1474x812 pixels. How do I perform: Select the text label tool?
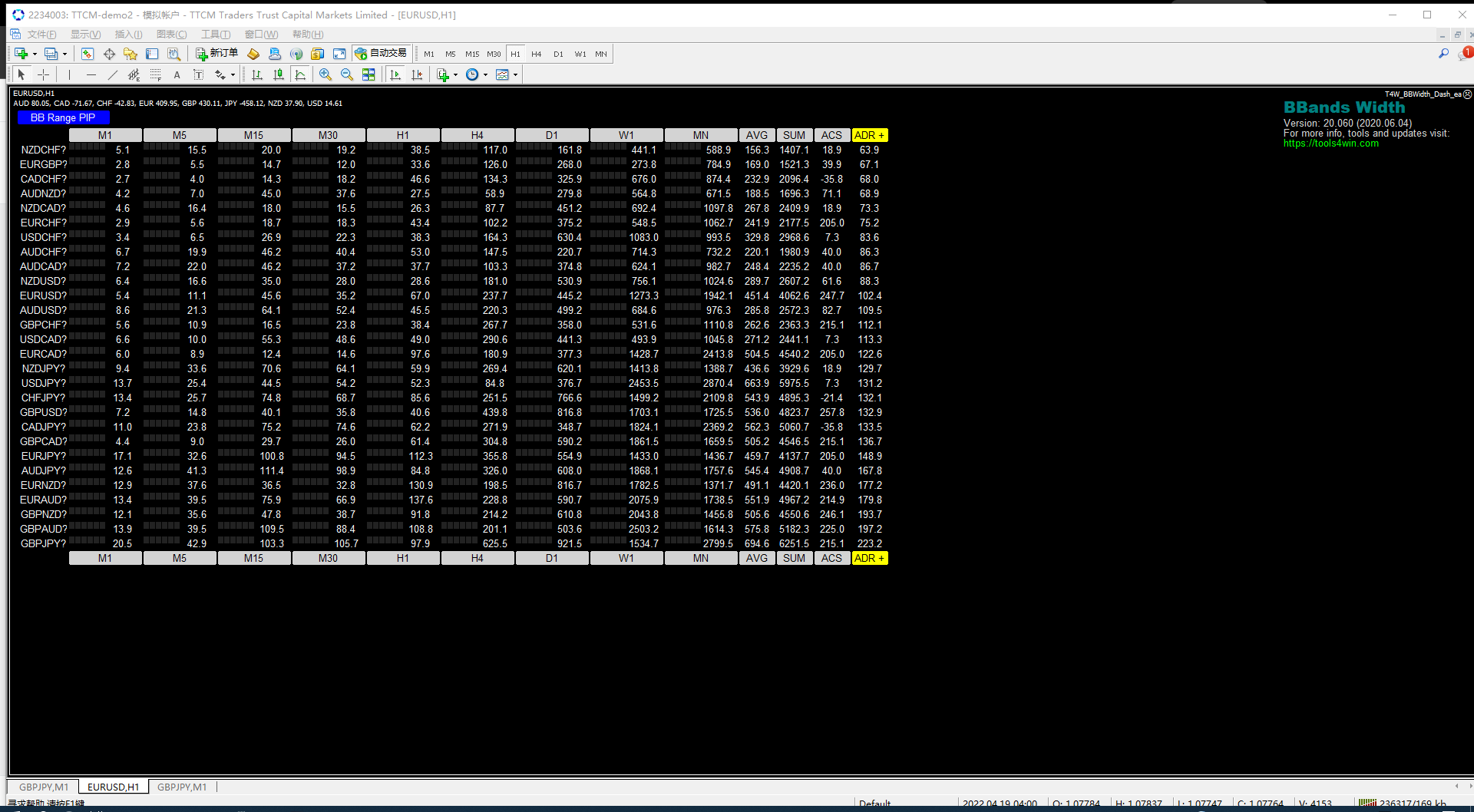(177, 74)
